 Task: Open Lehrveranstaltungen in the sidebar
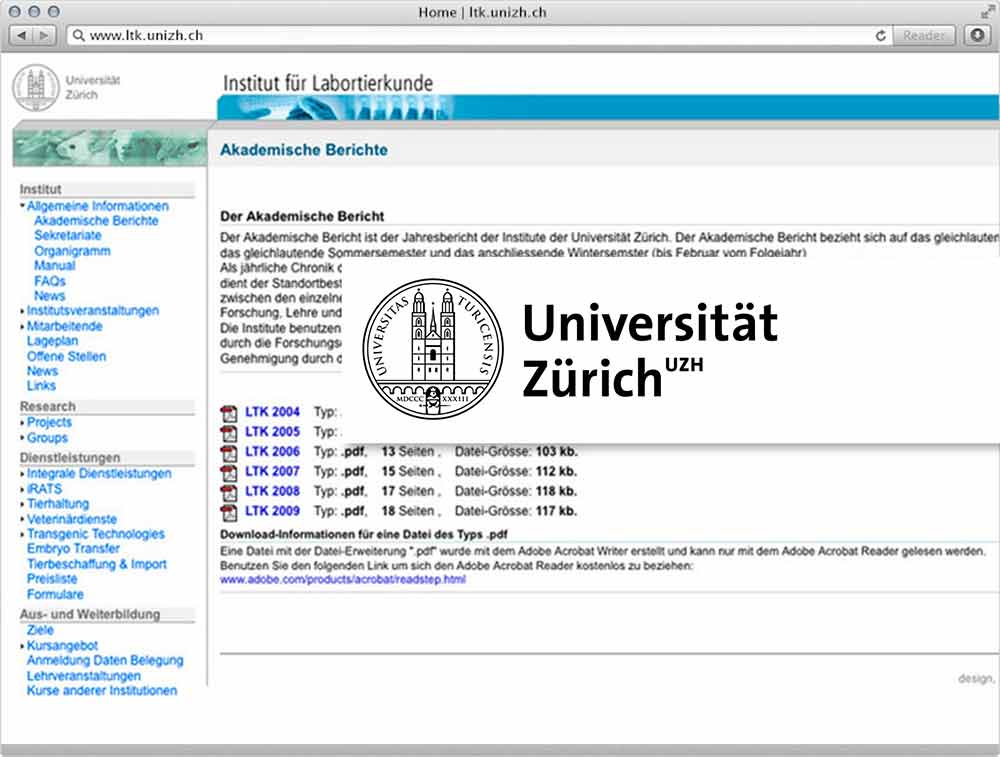84,675
